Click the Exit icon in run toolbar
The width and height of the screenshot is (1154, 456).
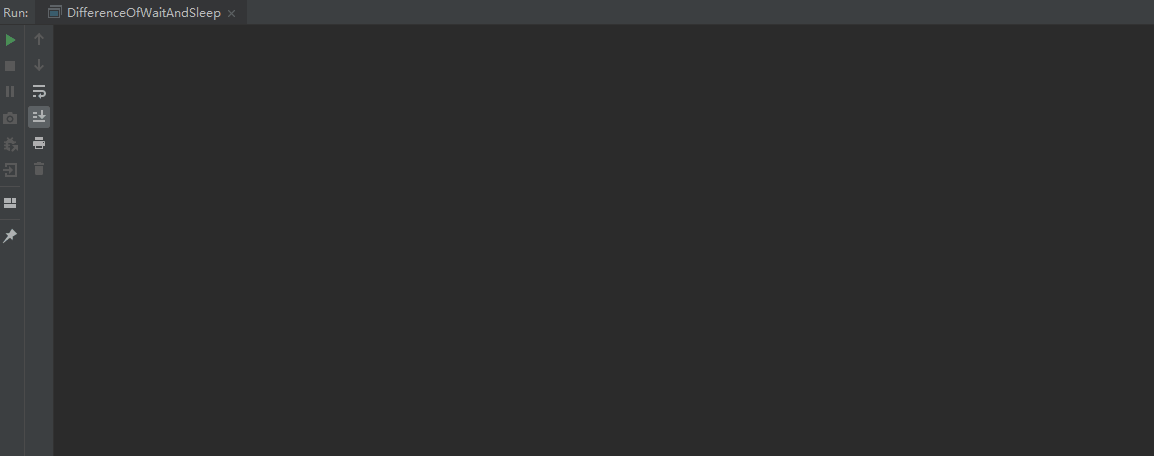click(10, 171)
